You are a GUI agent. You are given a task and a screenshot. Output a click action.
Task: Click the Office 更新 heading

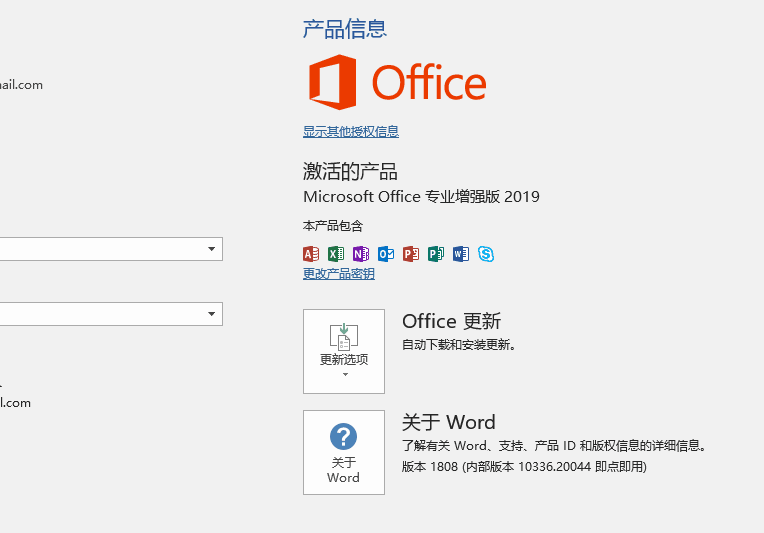click(x=452, y=322)
